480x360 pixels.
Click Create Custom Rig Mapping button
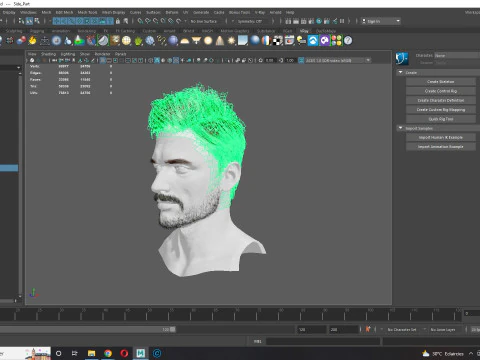(x=441, y=110)
